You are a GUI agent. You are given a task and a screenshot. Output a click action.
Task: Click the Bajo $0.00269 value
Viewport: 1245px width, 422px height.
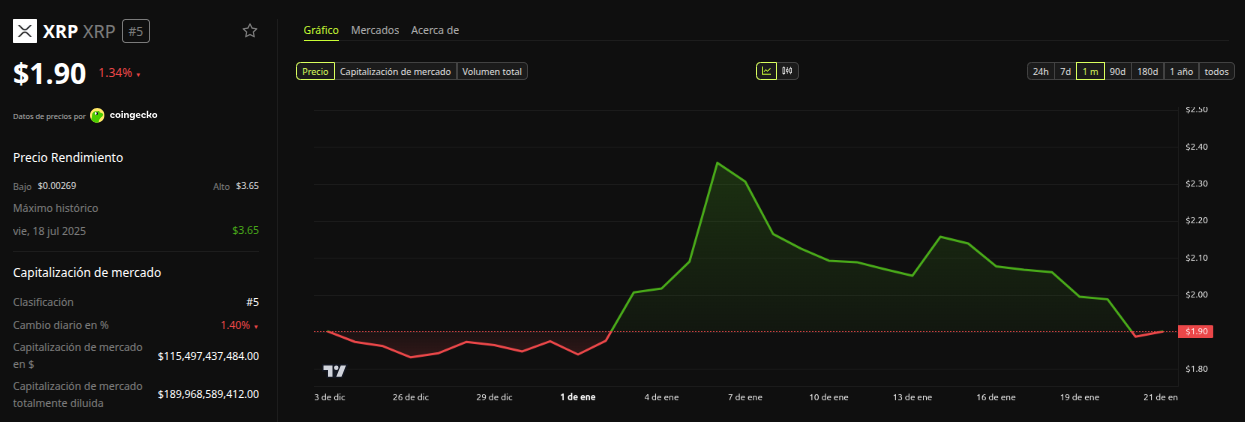tap(57, 185)
